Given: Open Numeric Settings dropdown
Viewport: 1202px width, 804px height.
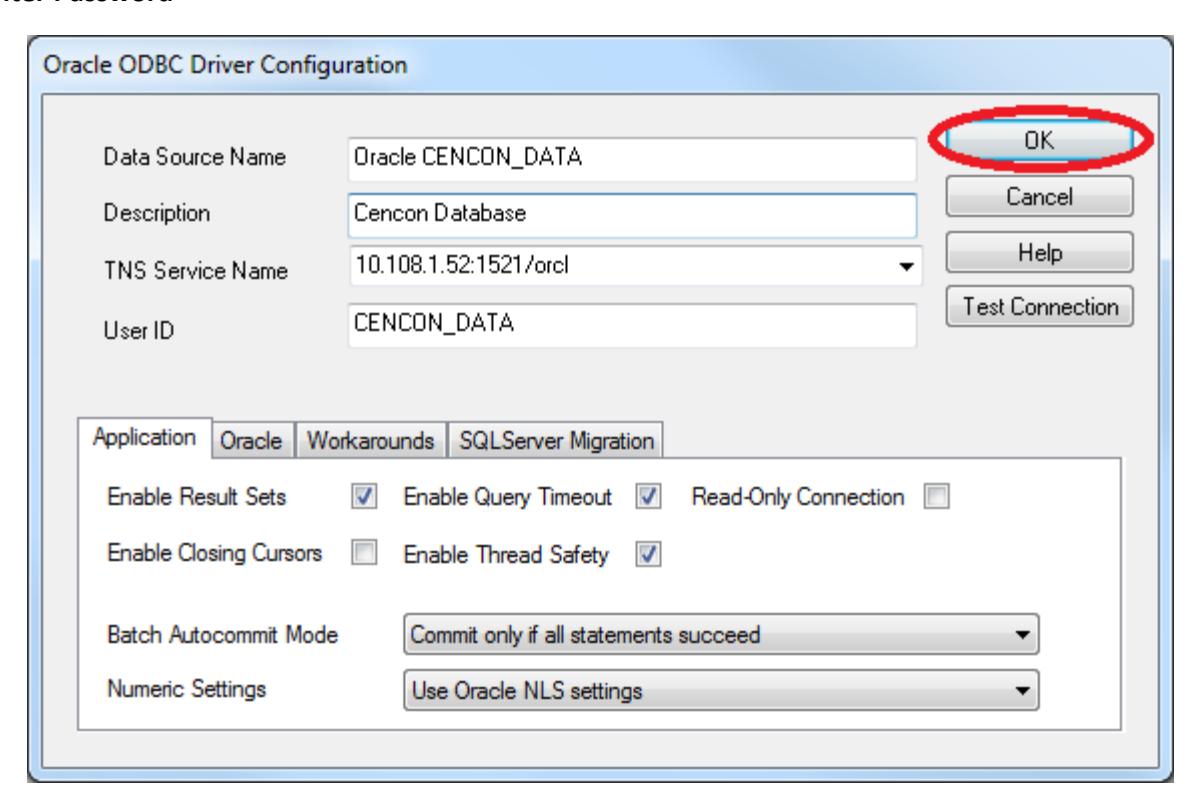Looking at the screenshot, I should click(720, 690).
